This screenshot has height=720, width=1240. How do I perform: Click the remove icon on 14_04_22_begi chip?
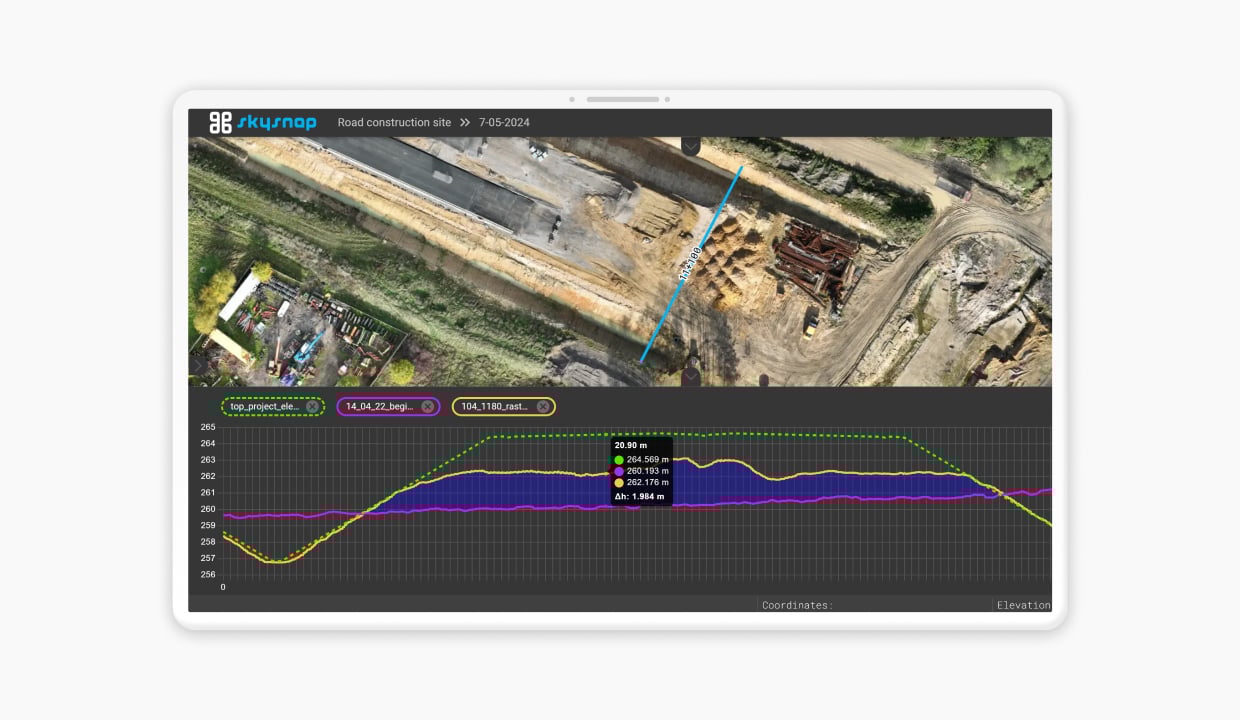[x=428, y=406]
